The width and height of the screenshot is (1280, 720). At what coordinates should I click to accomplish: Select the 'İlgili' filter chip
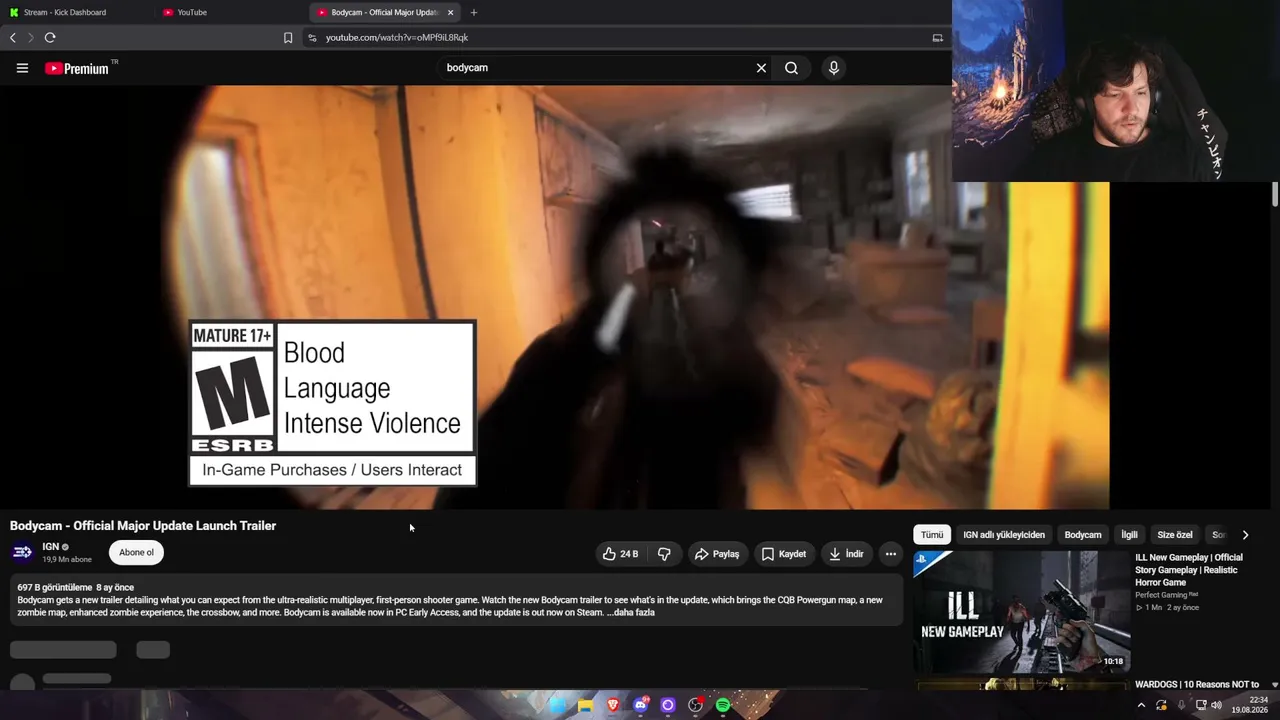pos(1129,535)
